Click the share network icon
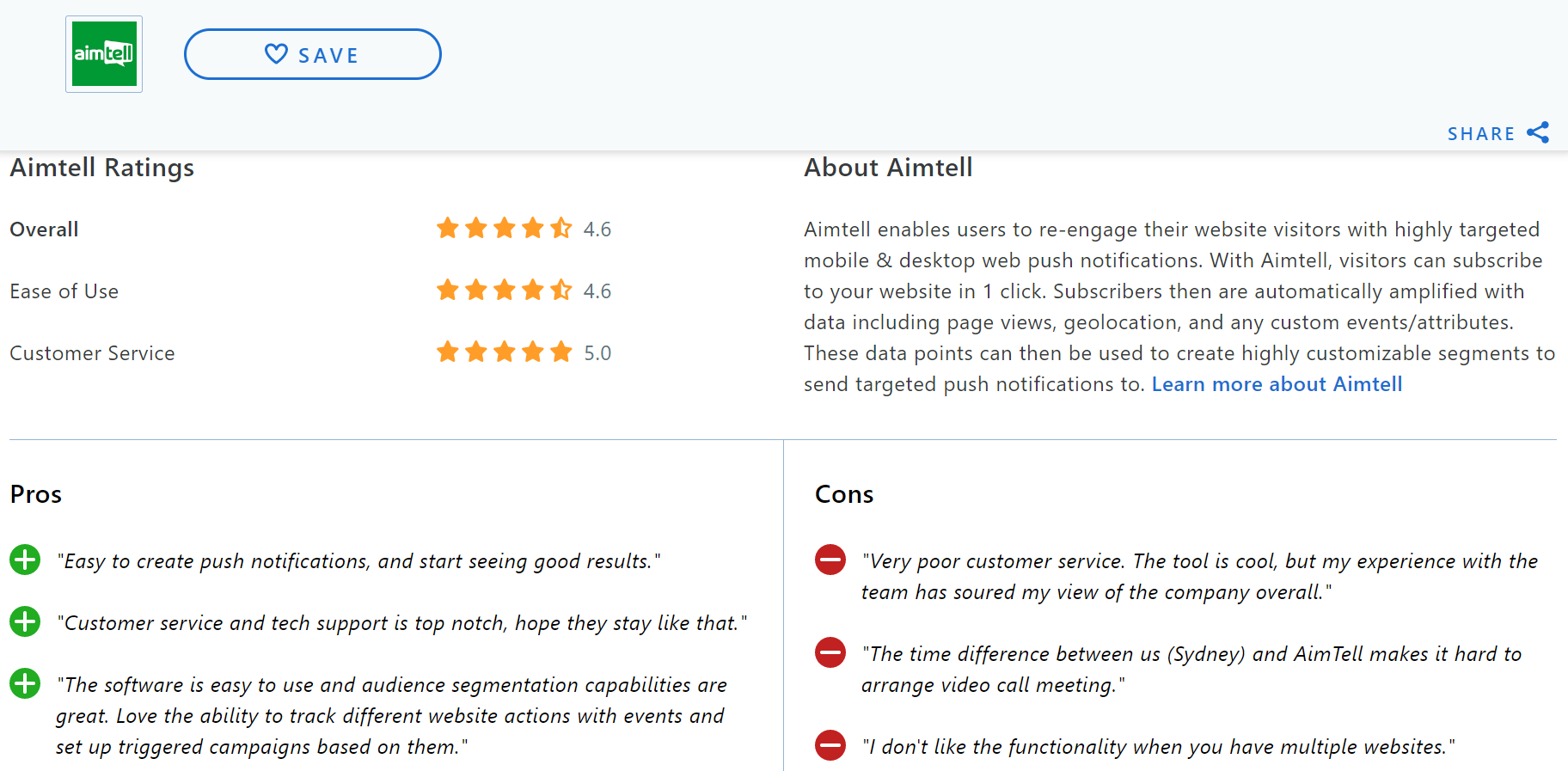Viewport: 1568px width, 771px height. pyautogui.click(x=1538, y=132)
